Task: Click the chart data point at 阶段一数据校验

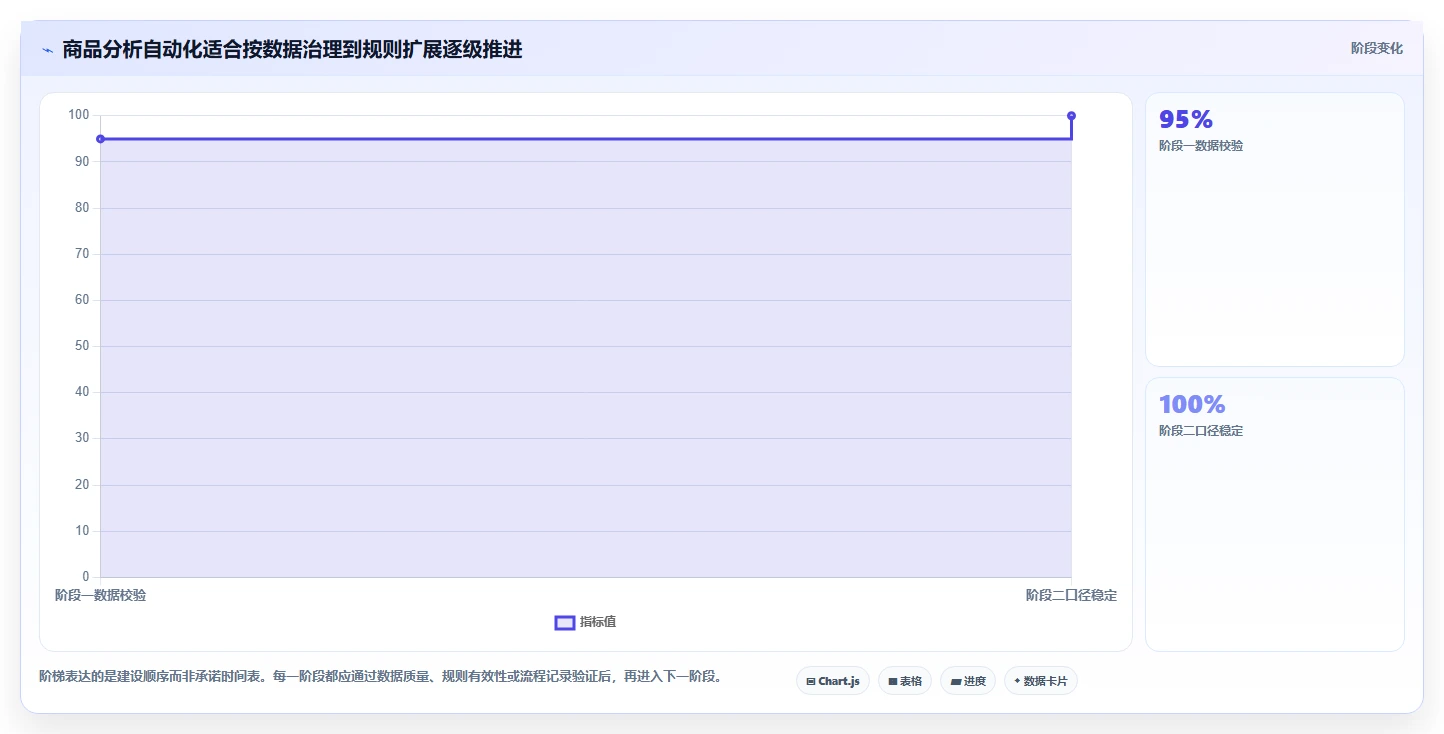Action: coord(100,139)
